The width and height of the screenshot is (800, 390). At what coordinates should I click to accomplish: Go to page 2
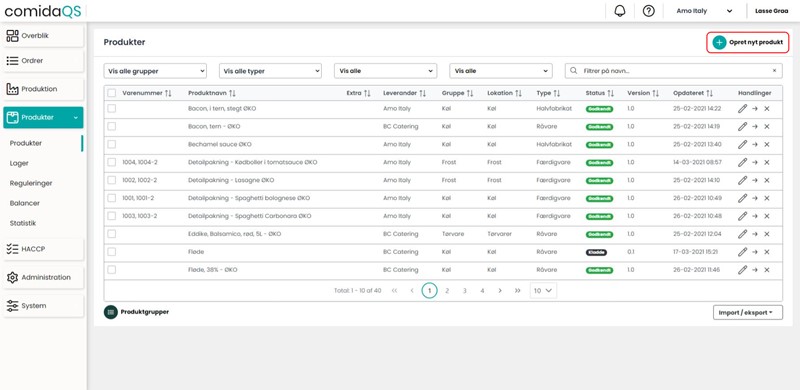coord(447,290)
